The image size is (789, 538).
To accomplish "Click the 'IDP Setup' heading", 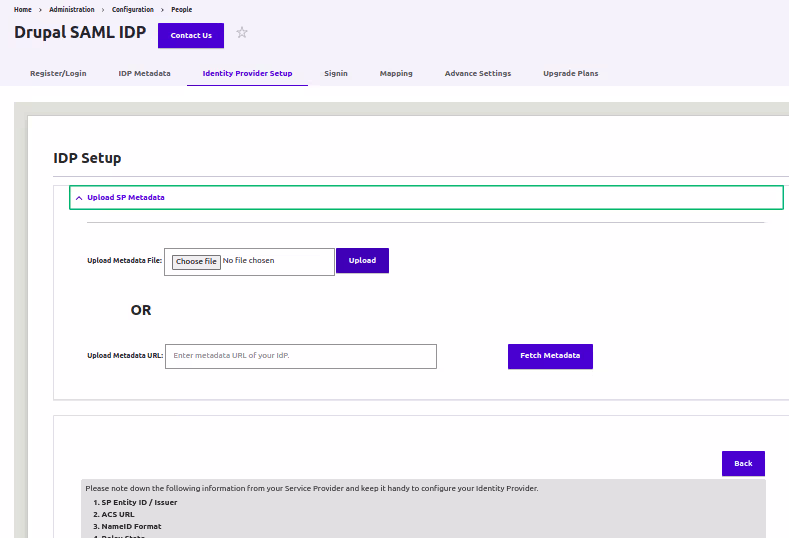I will click(87, 158).
